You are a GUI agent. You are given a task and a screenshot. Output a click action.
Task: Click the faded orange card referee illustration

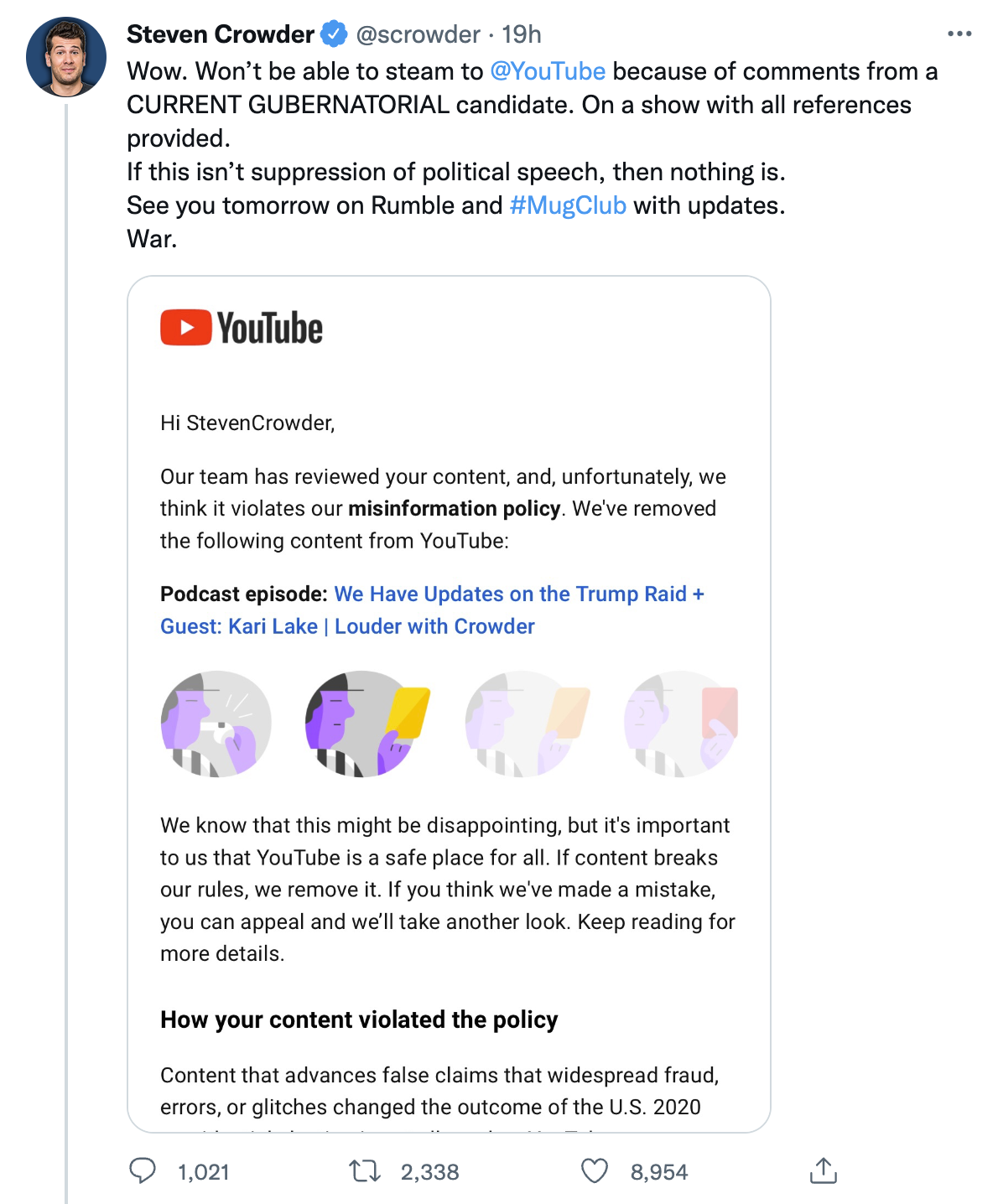528,724
